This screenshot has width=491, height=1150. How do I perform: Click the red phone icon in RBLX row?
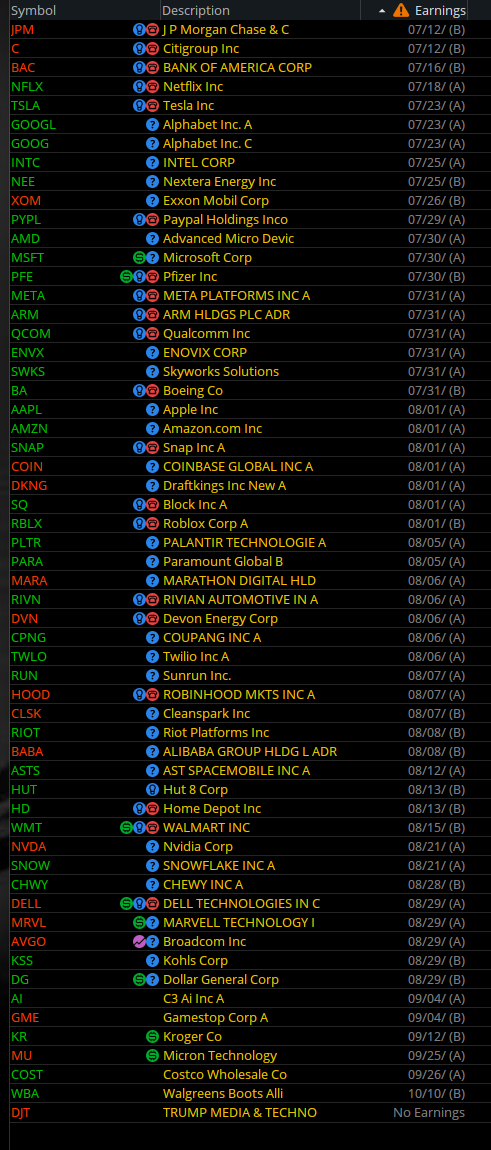153,524
